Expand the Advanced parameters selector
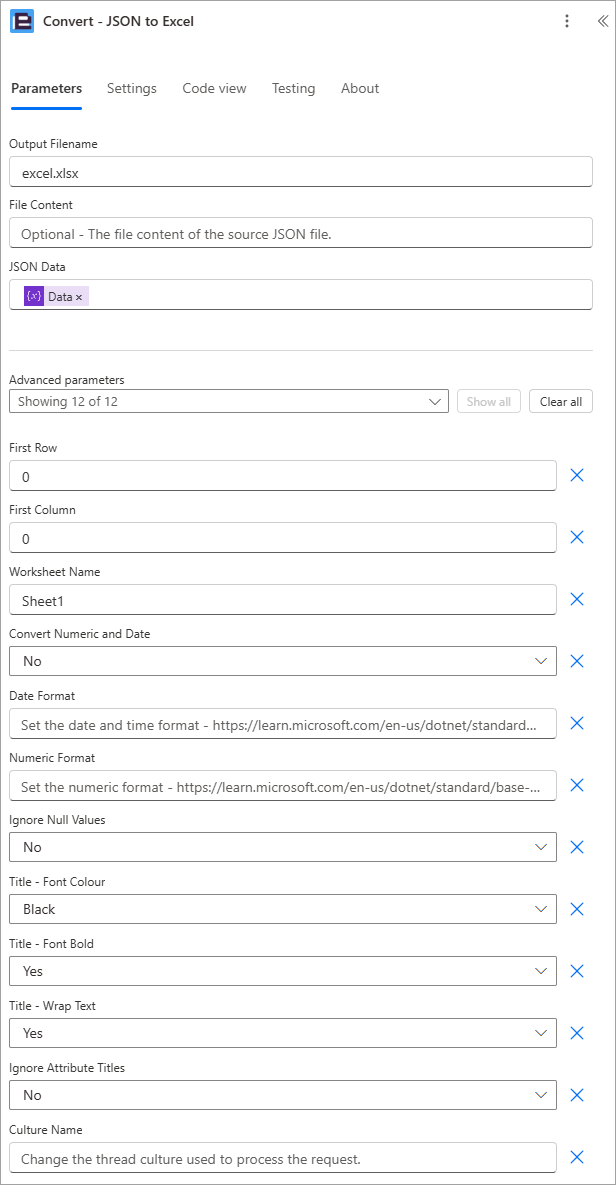 point(229,401)
